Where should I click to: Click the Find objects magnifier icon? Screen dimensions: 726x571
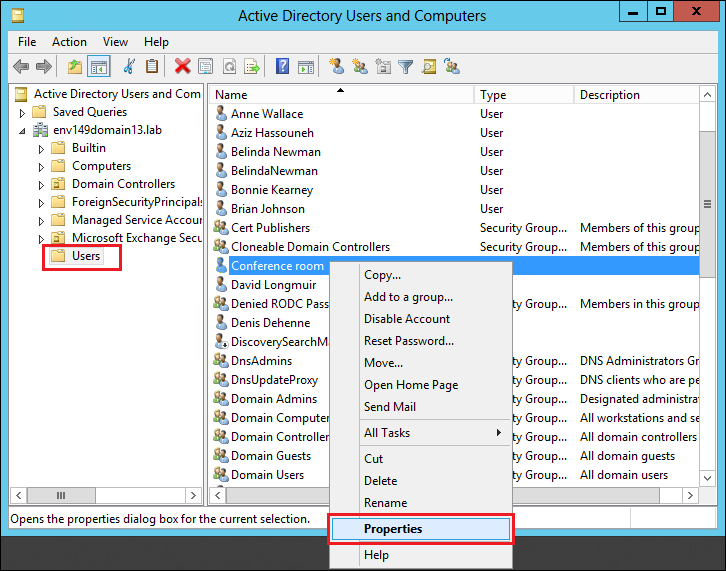coord(429,67)
